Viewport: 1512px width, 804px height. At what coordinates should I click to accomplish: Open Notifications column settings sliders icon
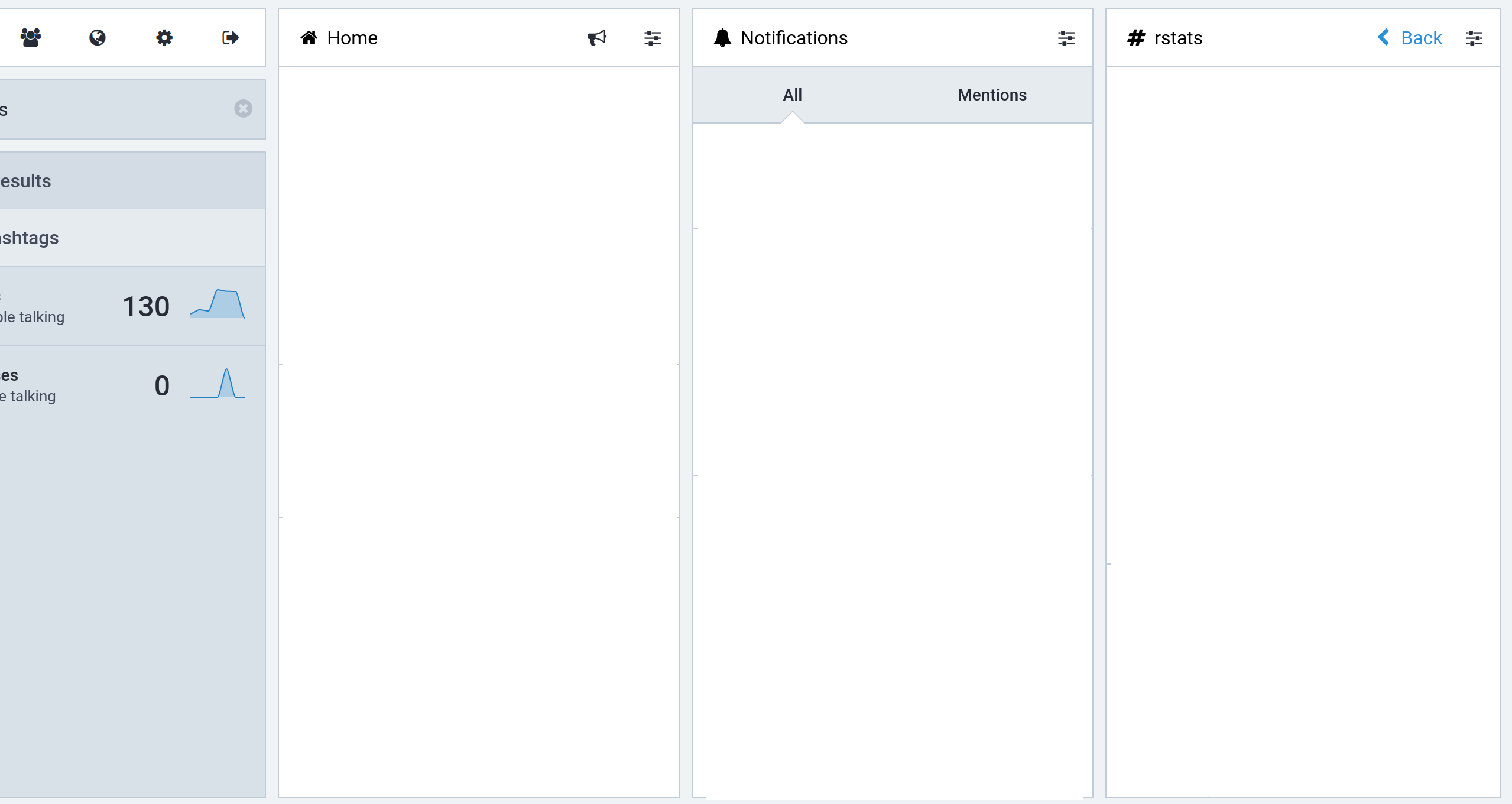tap(1066, 38)
